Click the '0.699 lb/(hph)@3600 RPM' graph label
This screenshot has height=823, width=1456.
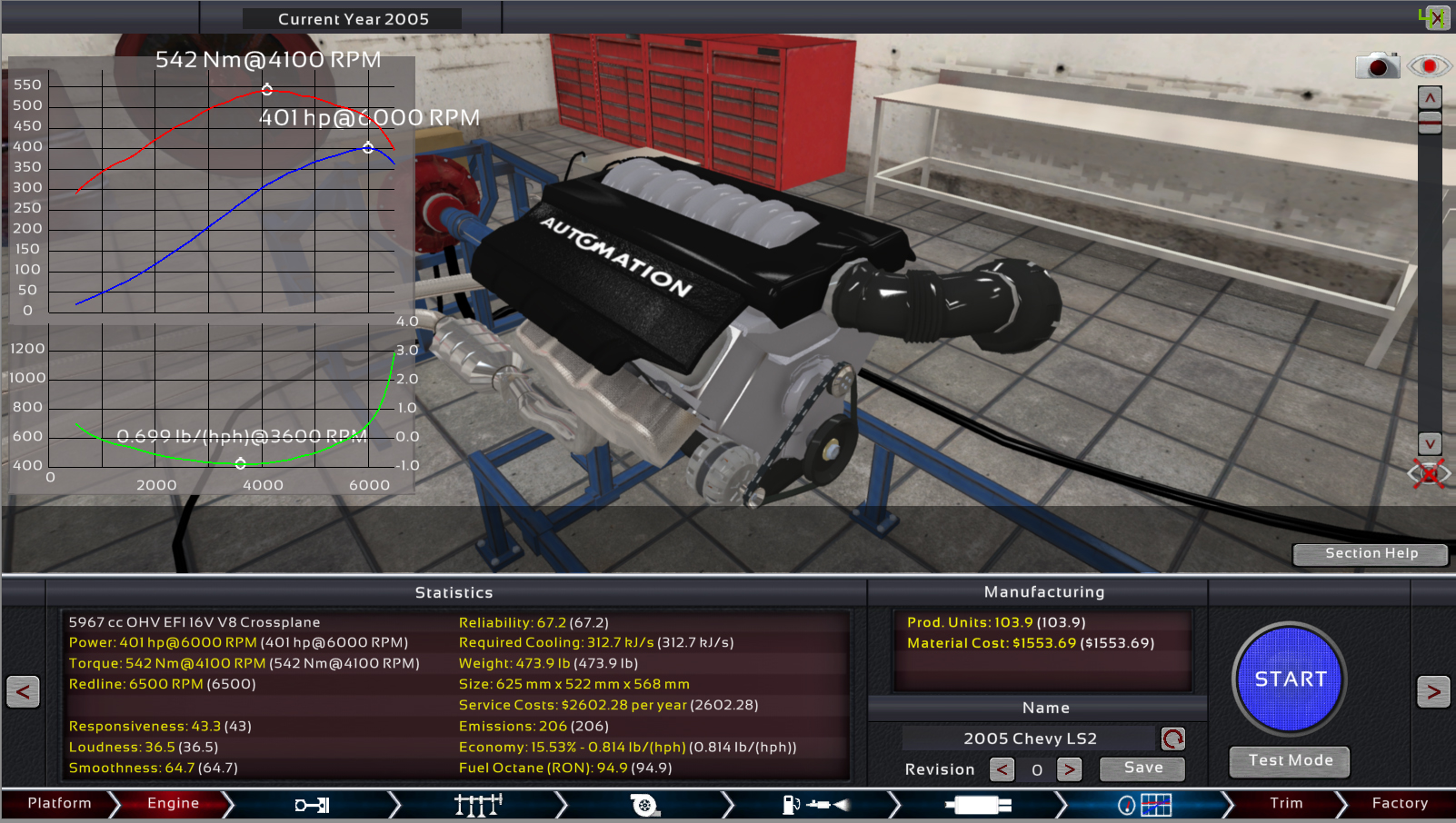pyautogui.click(x=242, y=436)
